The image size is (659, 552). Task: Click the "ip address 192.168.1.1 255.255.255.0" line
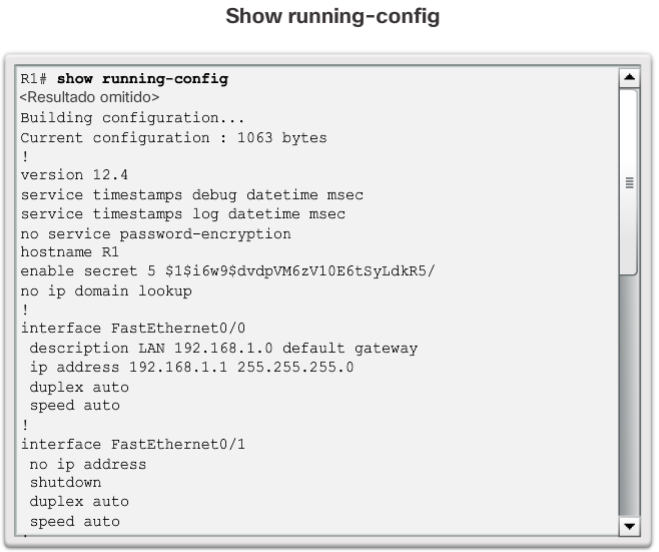[x=192, y=368]
